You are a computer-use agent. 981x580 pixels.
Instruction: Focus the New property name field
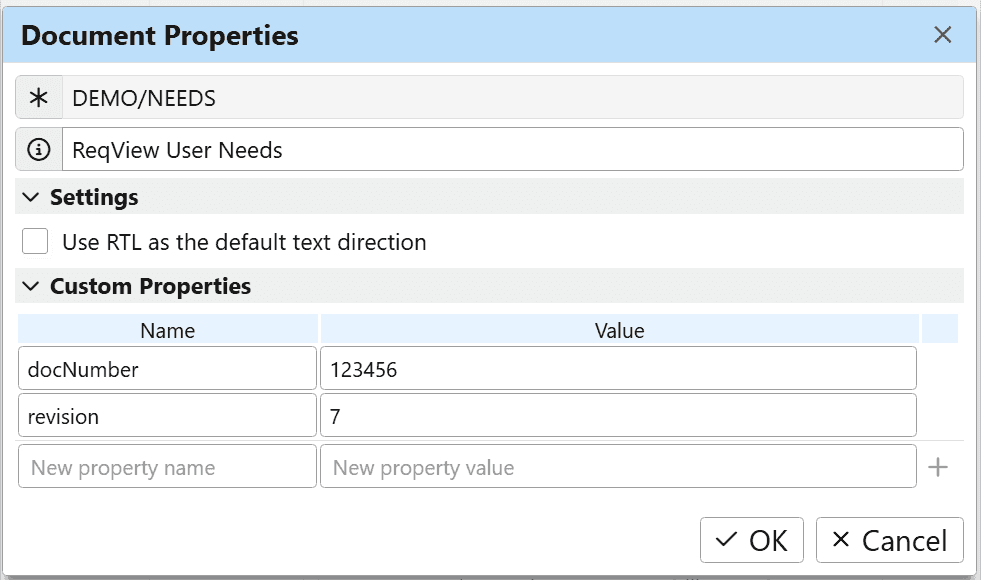(167, 467)
